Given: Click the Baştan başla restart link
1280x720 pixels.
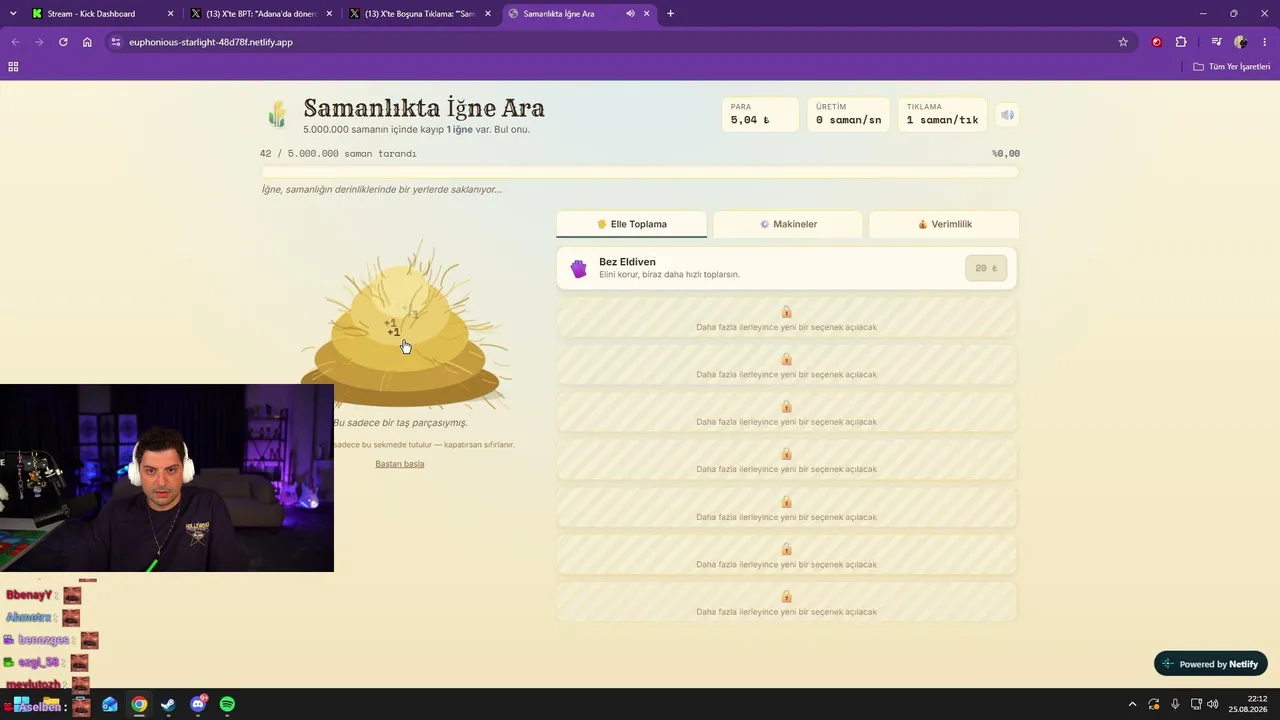Looking at the screenshot, I should click(x=400, y=464).
